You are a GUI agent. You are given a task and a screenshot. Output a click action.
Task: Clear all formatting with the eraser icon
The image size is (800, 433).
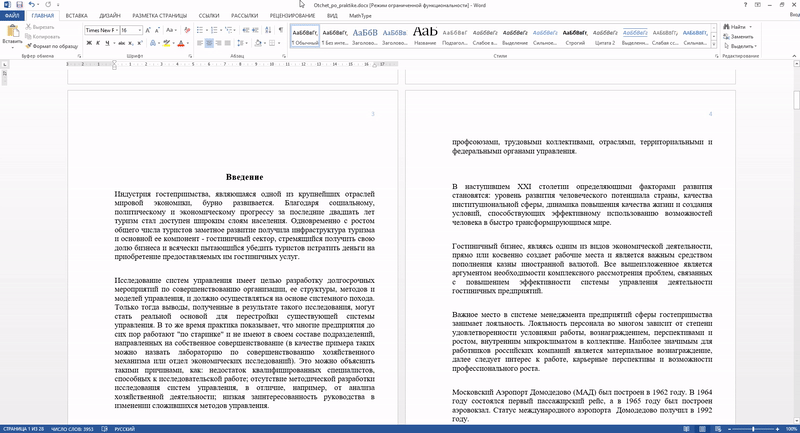187,30
